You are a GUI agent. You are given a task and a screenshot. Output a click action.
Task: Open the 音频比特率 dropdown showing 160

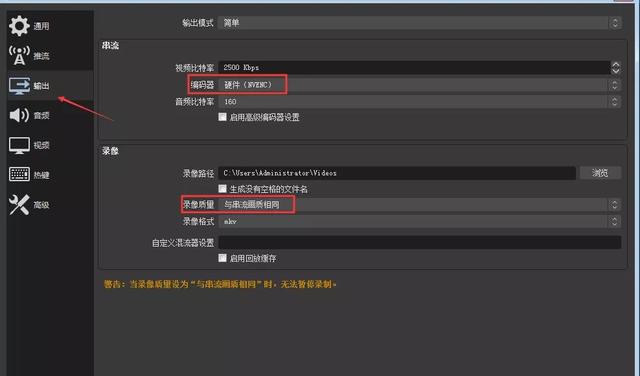(x=420, y=102)
